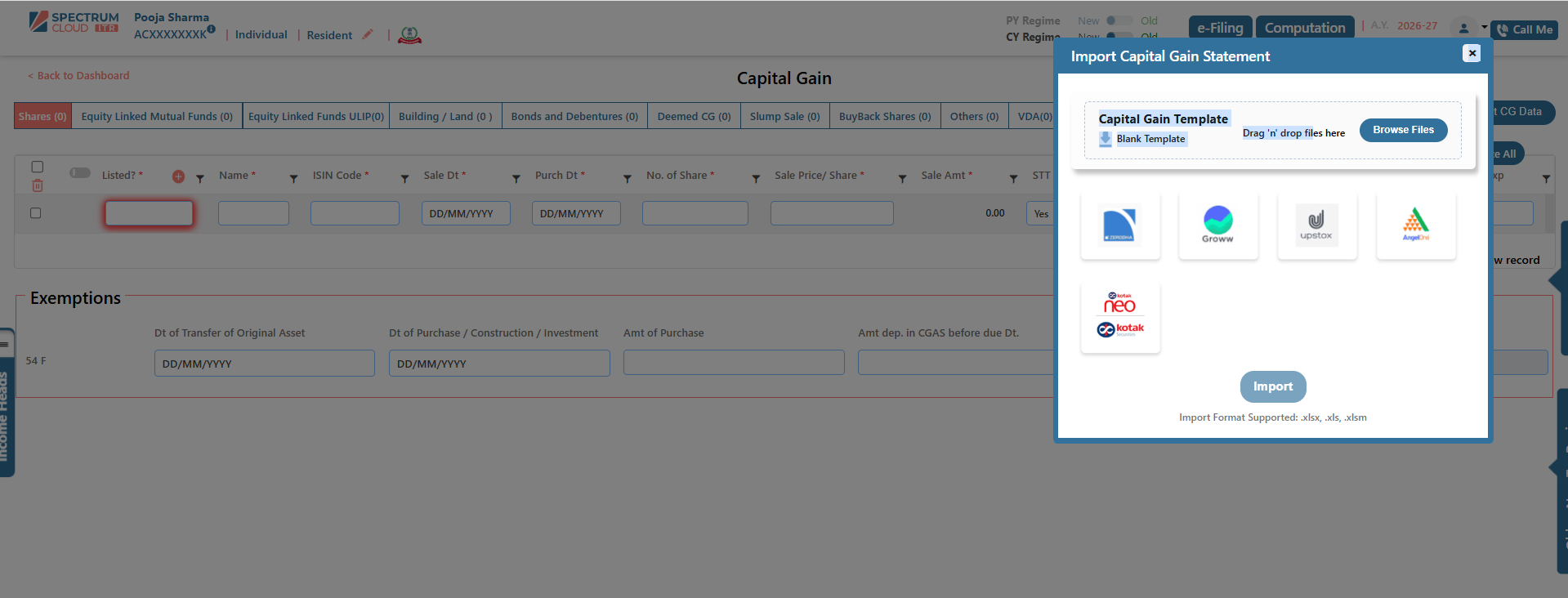Click the red plus add-row icon
Screen dimensions: 1568x598
[x=178, y=176]
